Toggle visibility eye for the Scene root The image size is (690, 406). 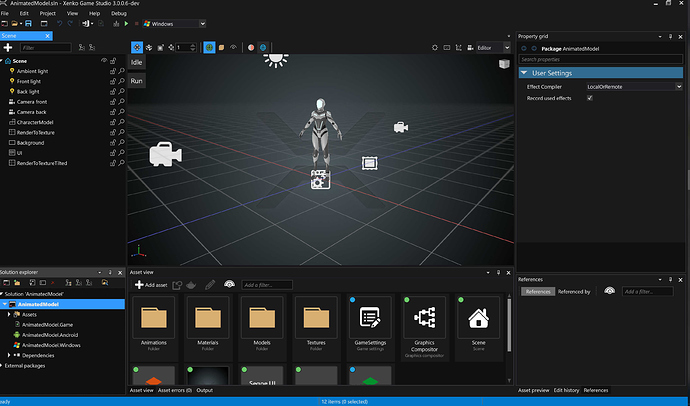[x=104, y=61]
